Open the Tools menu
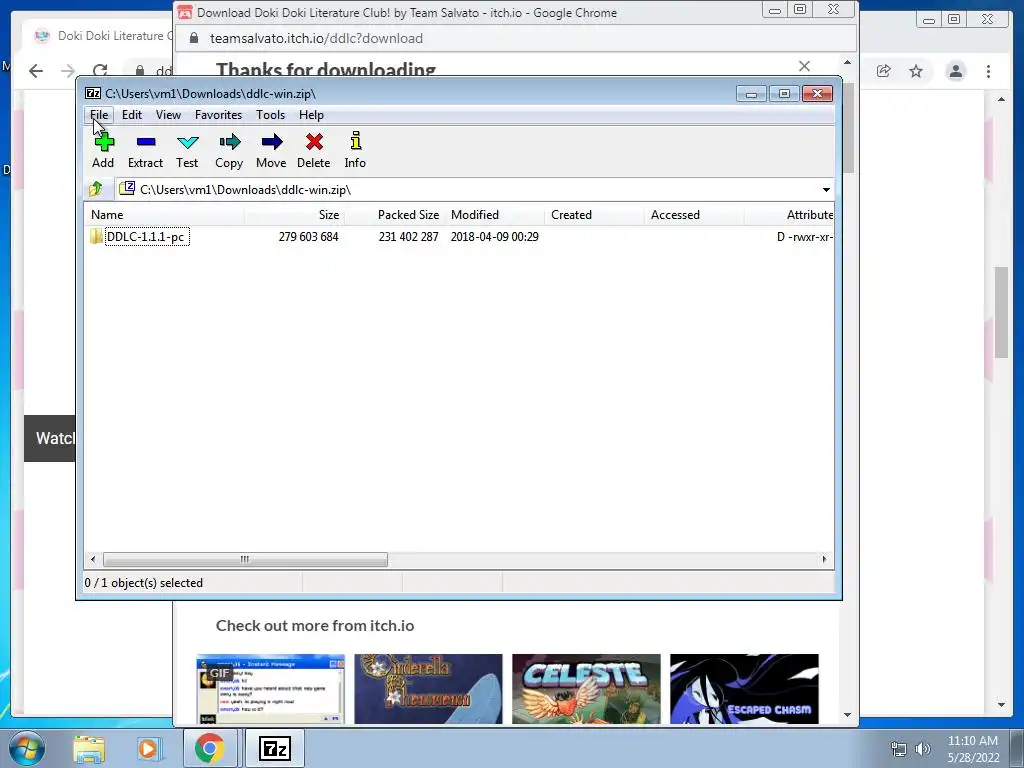 [x=270, y=115]
